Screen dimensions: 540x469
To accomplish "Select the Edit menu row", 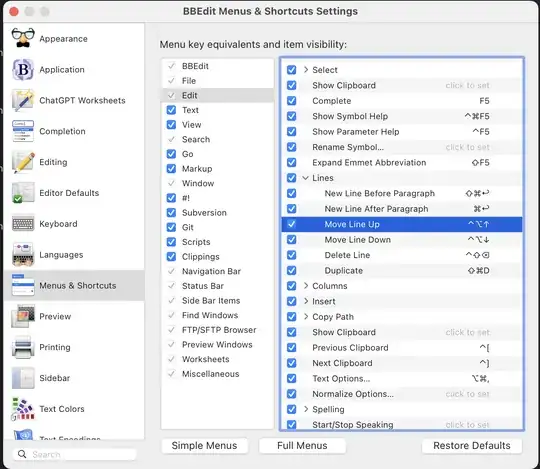I will [217, 95].
